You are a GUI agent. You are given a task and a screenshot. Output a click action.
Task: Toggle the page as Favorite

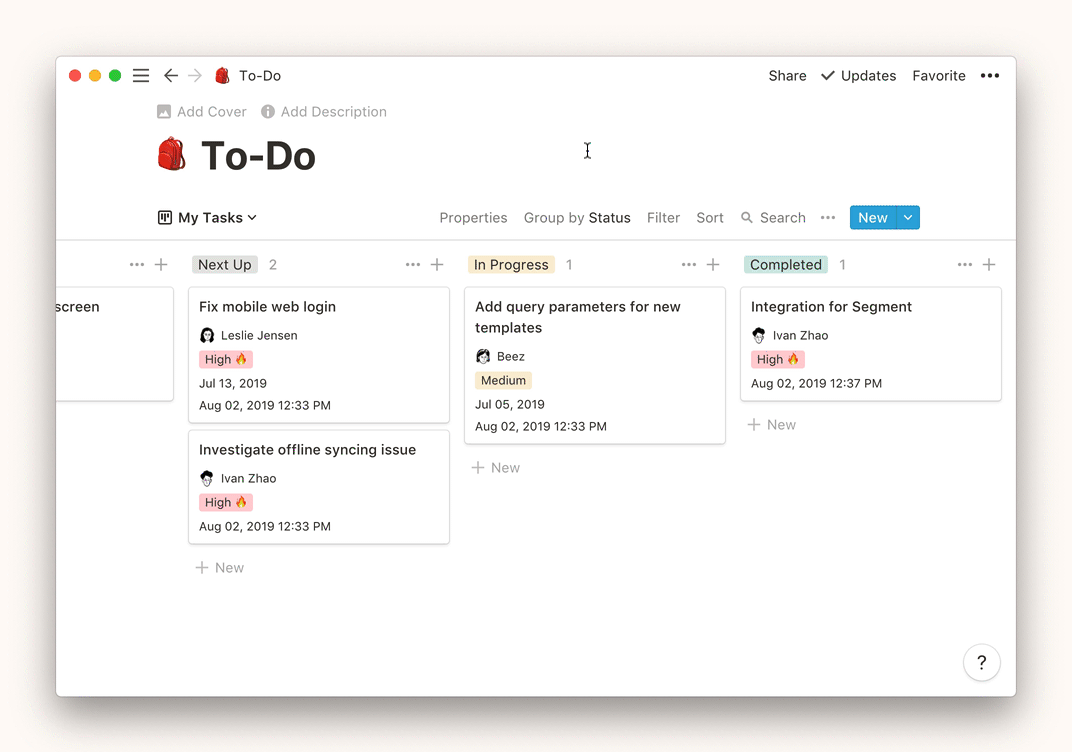938,76
